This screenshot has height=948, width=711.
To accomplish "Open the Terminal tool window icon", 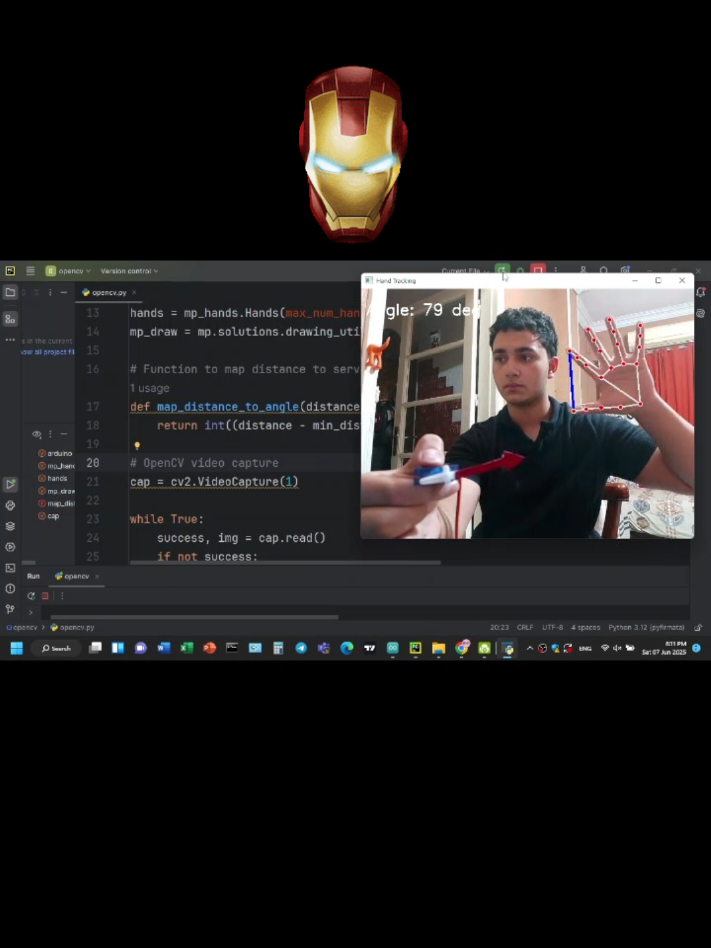I will pyautogui.click(x=10, y=567).
